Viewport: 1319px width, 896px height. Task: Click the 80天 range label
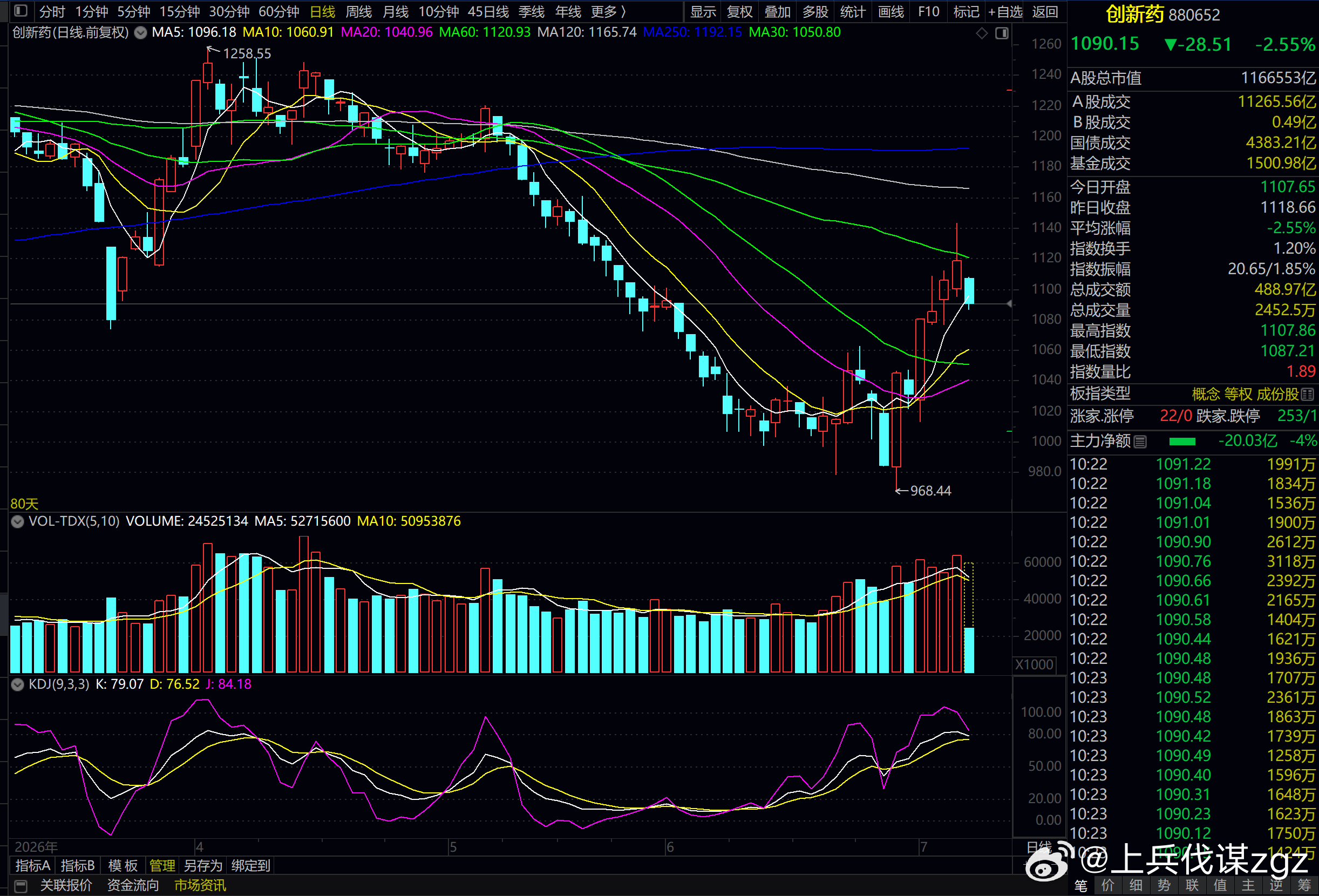pos(24,504)
